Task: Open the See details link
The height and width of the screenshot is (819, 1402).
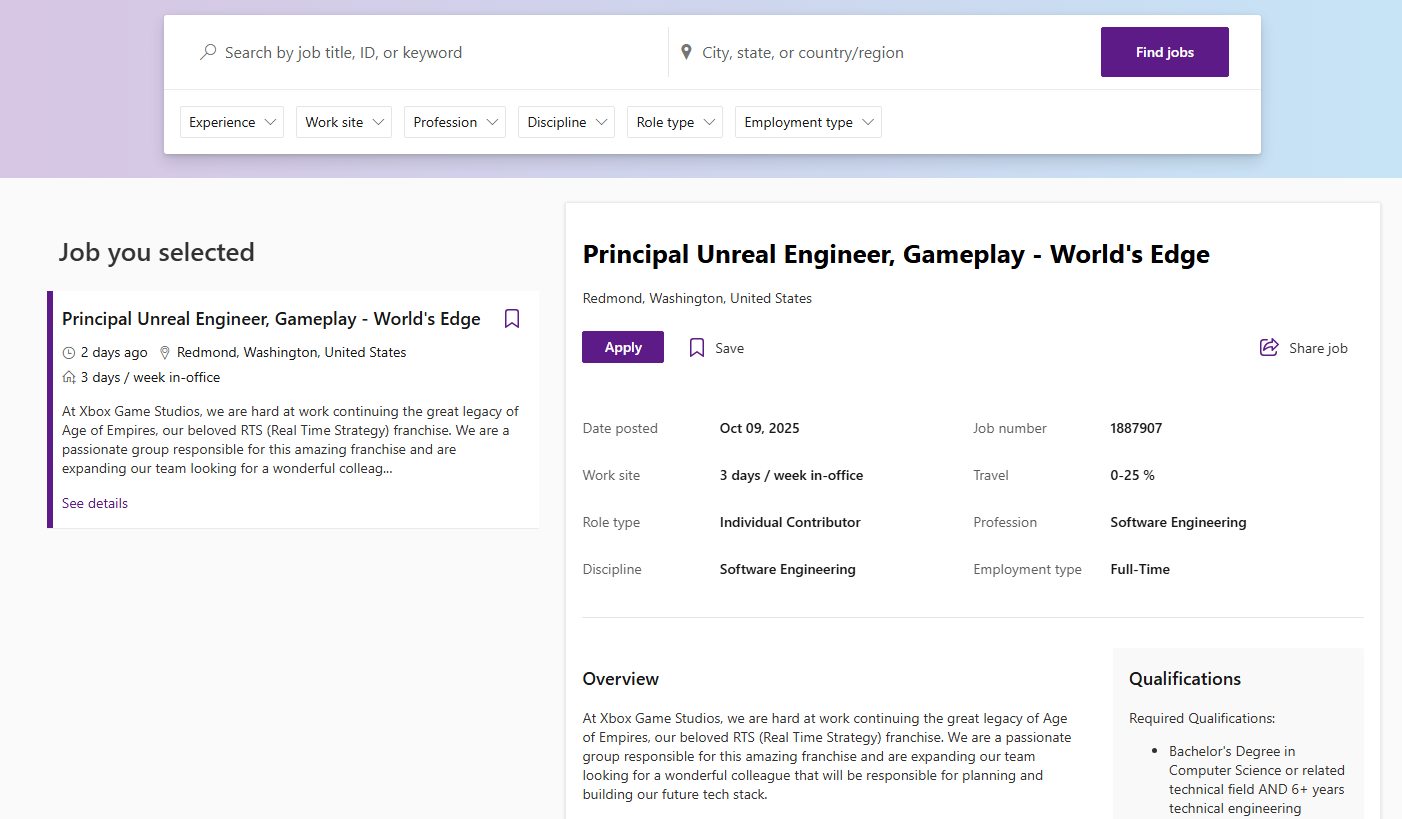Action: [x=95, y=503]
